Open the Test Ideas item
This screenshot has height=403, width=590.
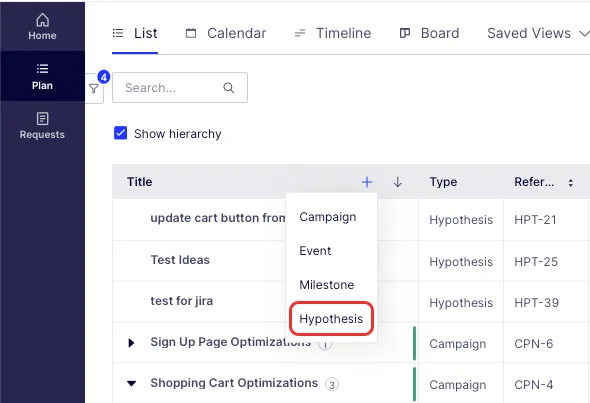tap(180, 260)
